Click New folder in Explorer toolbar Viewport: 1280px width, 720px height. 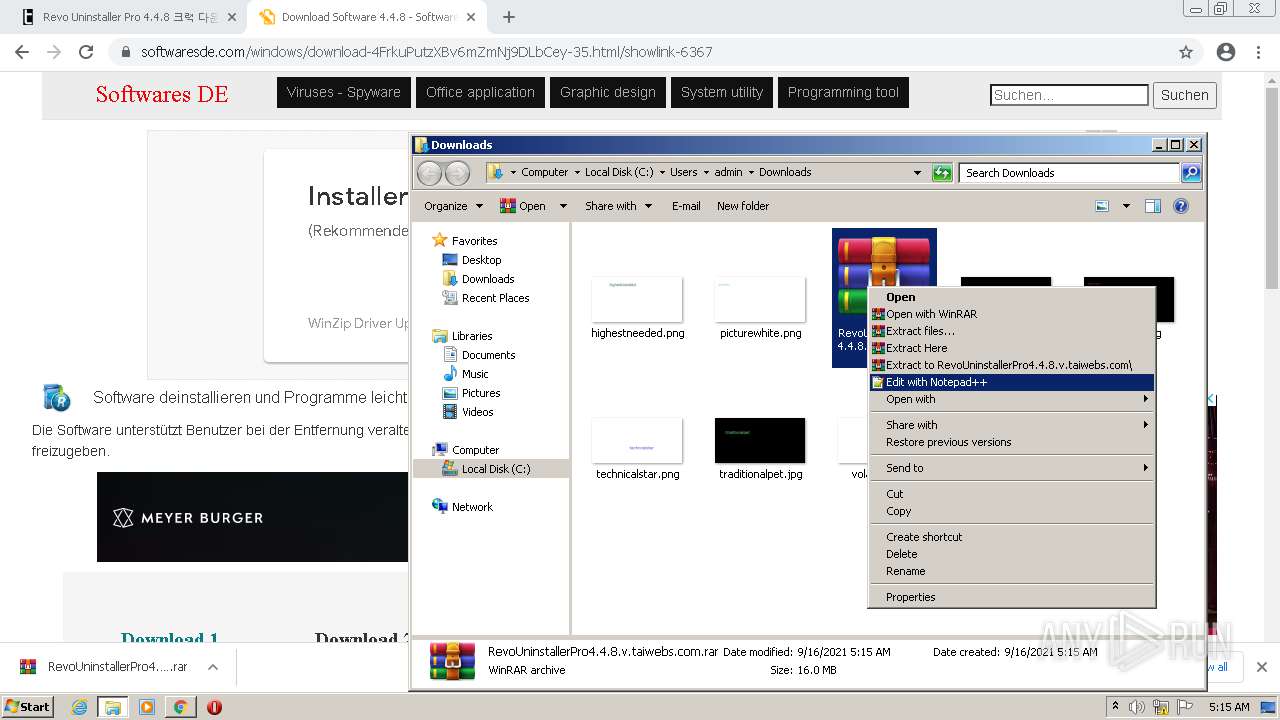(x=743, y=206)
